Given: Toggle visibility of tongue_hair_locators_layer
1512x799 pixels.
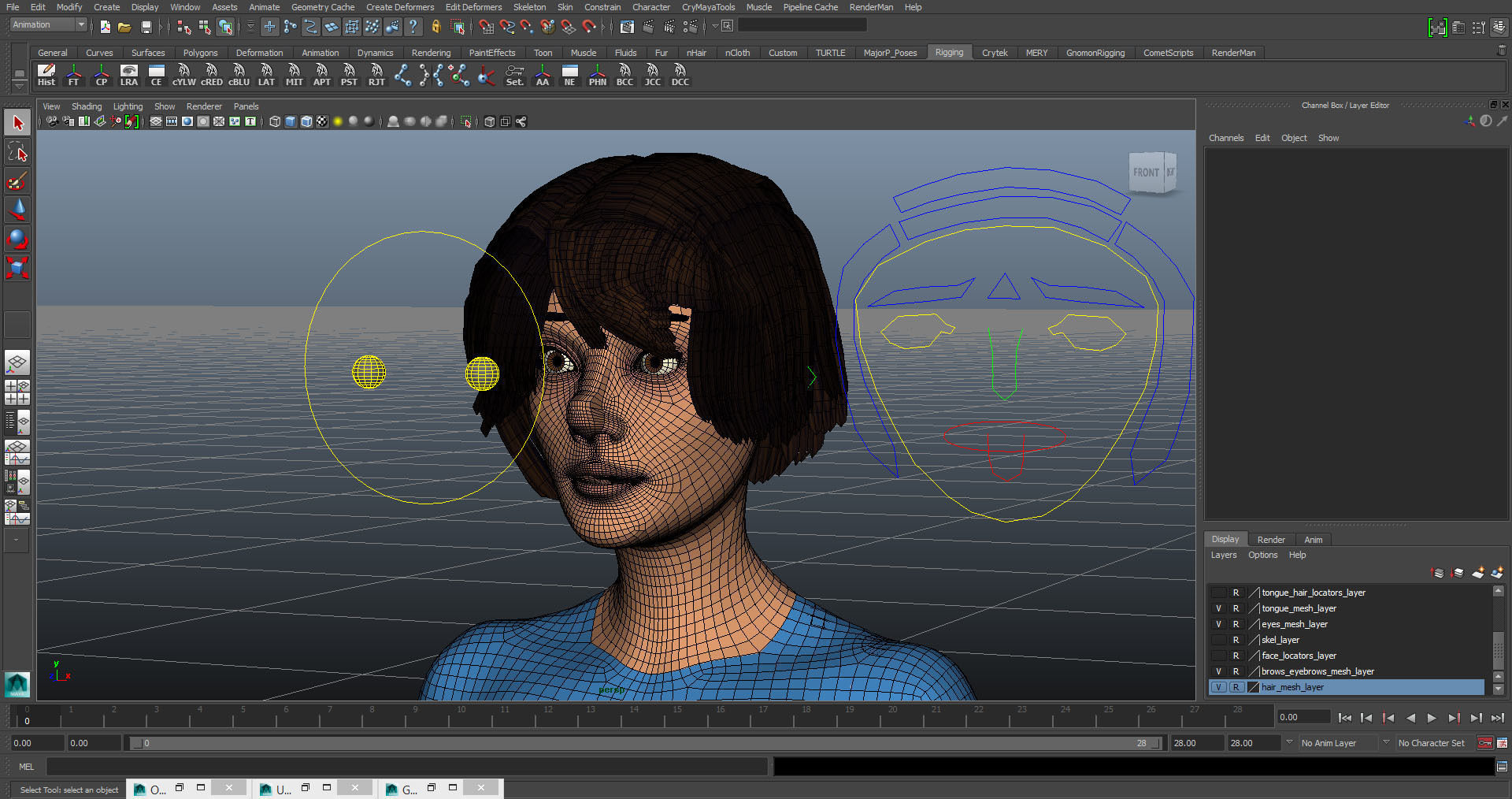Looking at the screenshot, I should 1218,593.
